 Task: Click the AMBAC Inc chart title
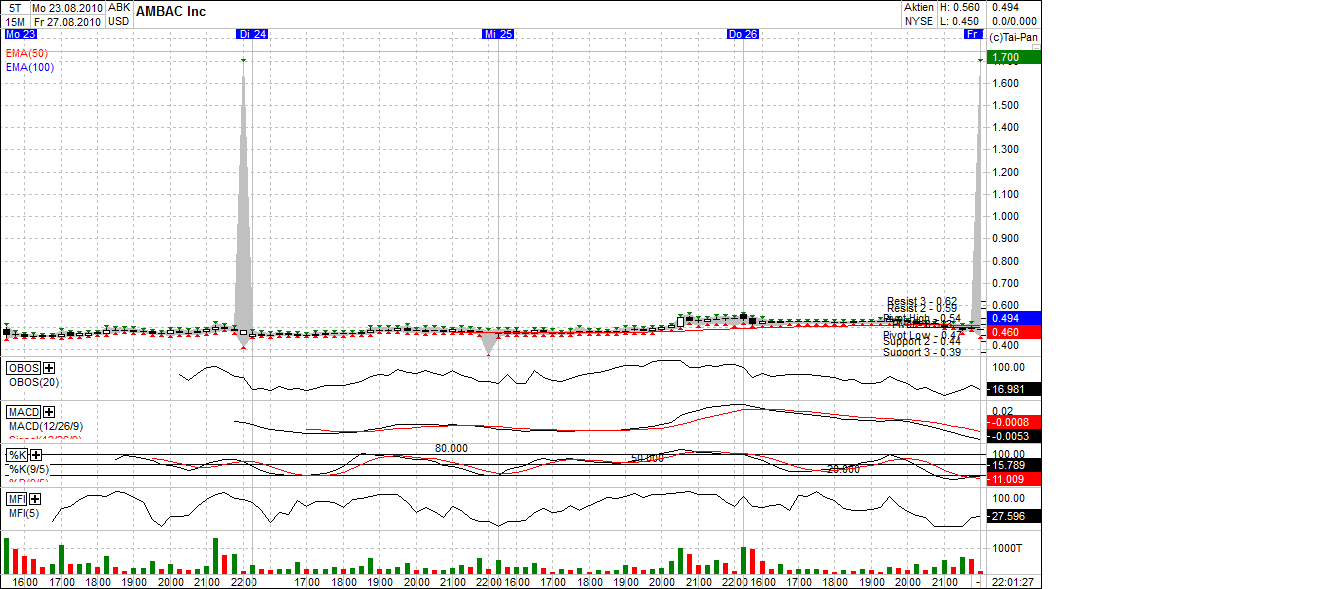point(171,12)
